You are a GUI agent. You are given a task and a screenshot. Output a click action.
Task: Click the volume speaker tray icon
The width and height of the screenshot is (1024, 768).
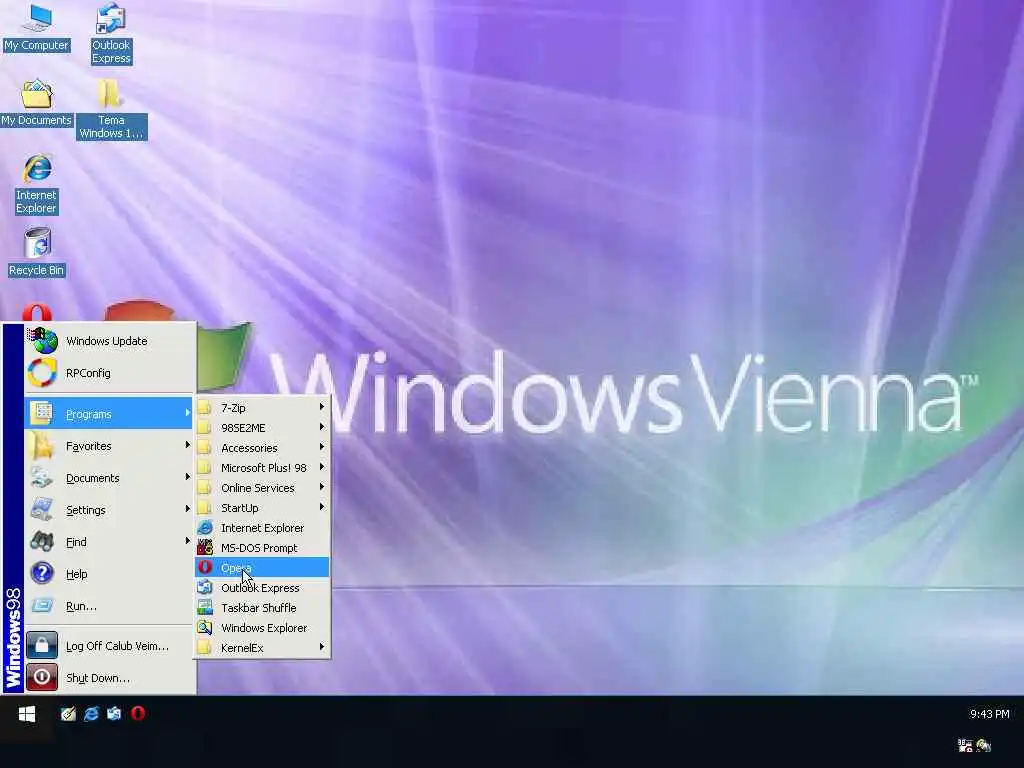tap(984, 745)
